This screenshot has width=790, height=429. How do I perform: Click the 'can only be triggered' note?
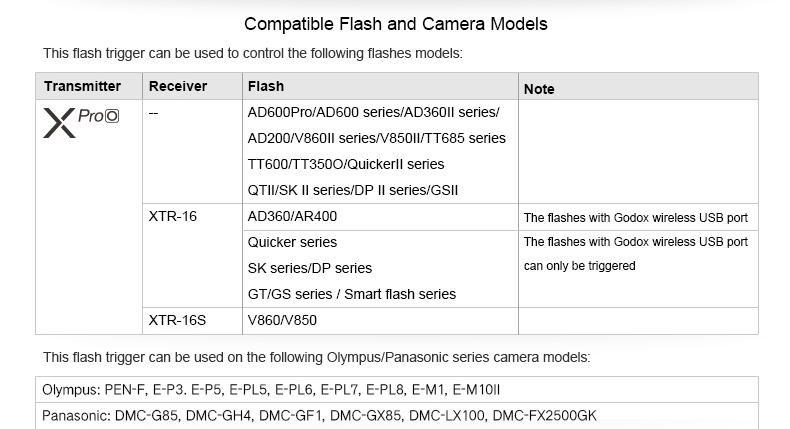click(x=579, y=266)
